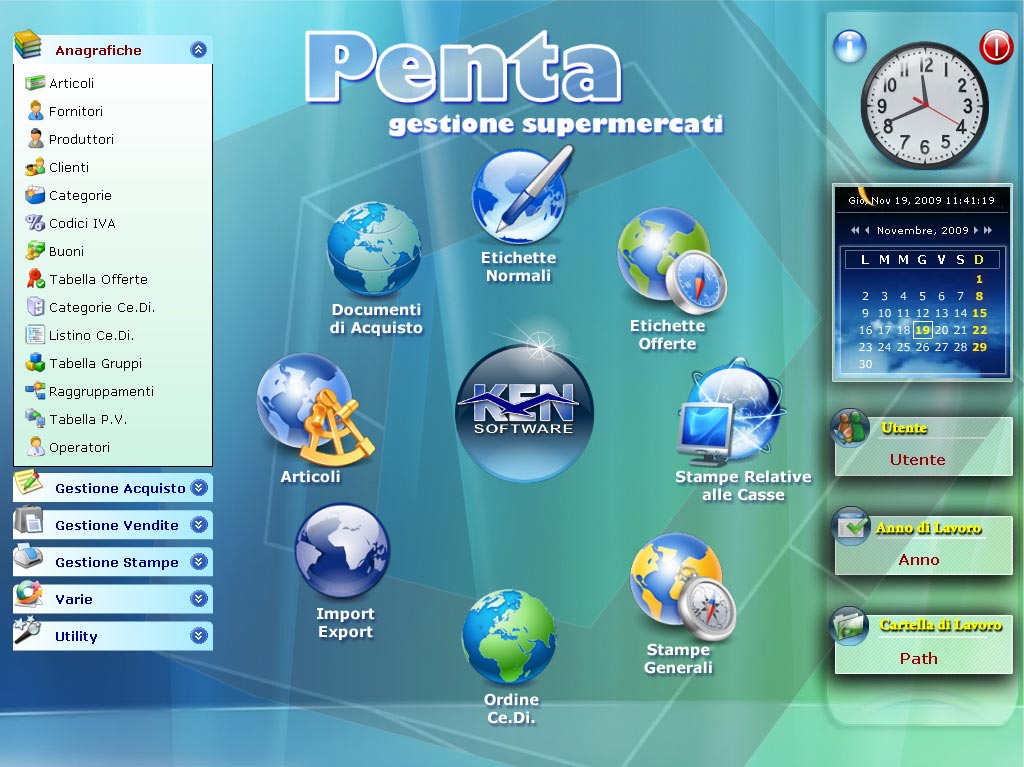Open Operatori in the sidebar
The height and width of the screenshot is (767, 1024).
tap(79, 448)
